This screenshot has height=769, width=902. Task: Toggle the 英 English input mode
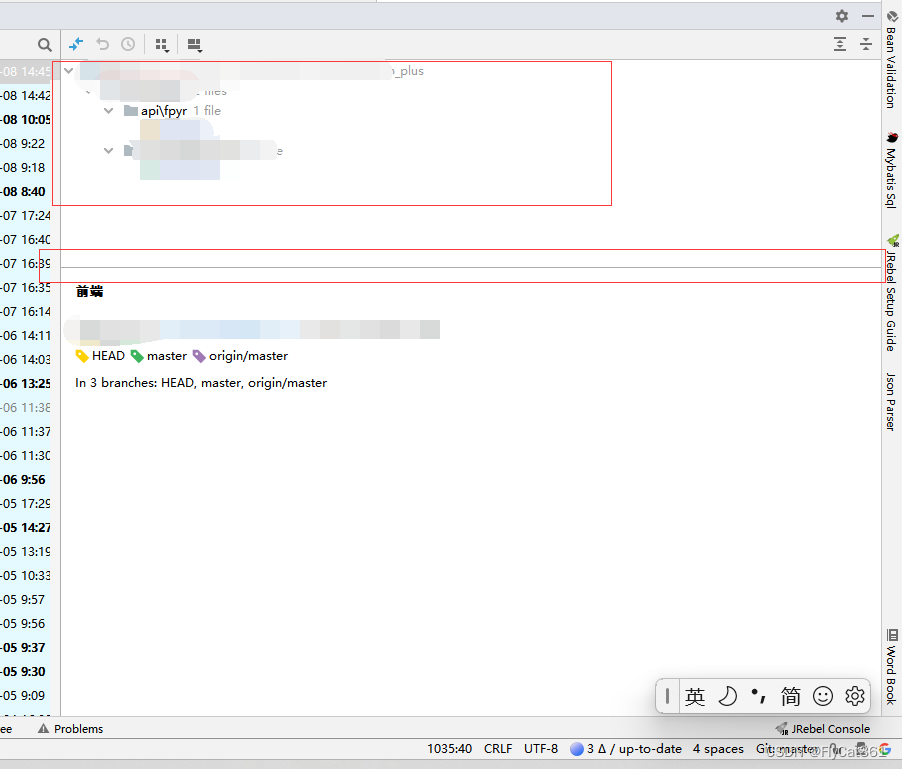coord(695,696)
